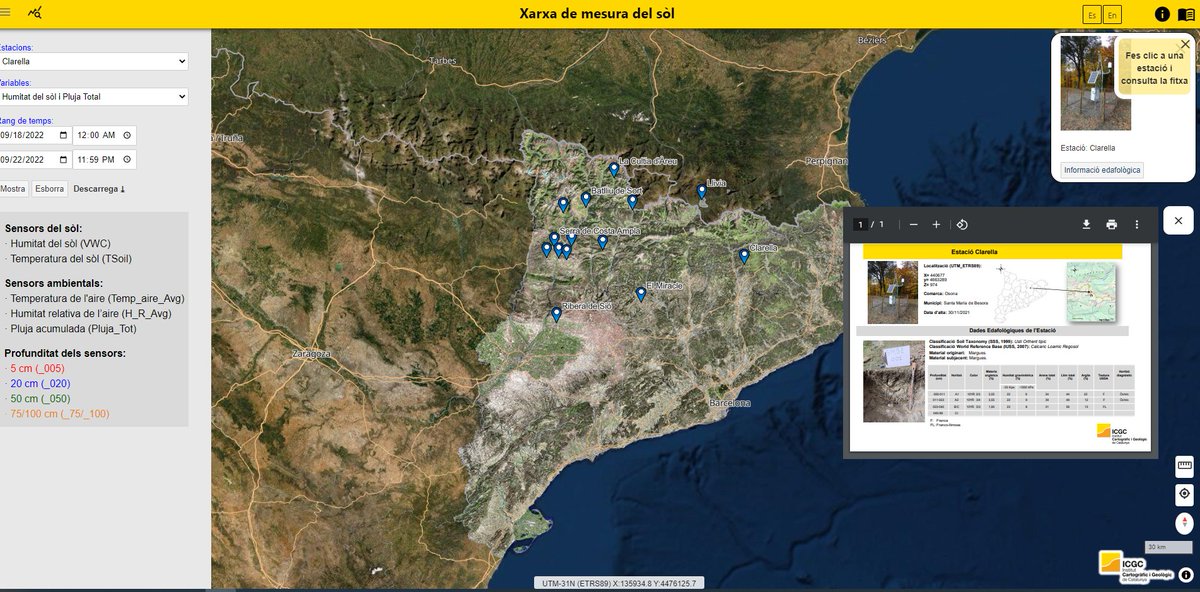This screenshot has width=1200, height=592.
Task: Print the station fitxa document
Action: click(x=1111, y=224)
